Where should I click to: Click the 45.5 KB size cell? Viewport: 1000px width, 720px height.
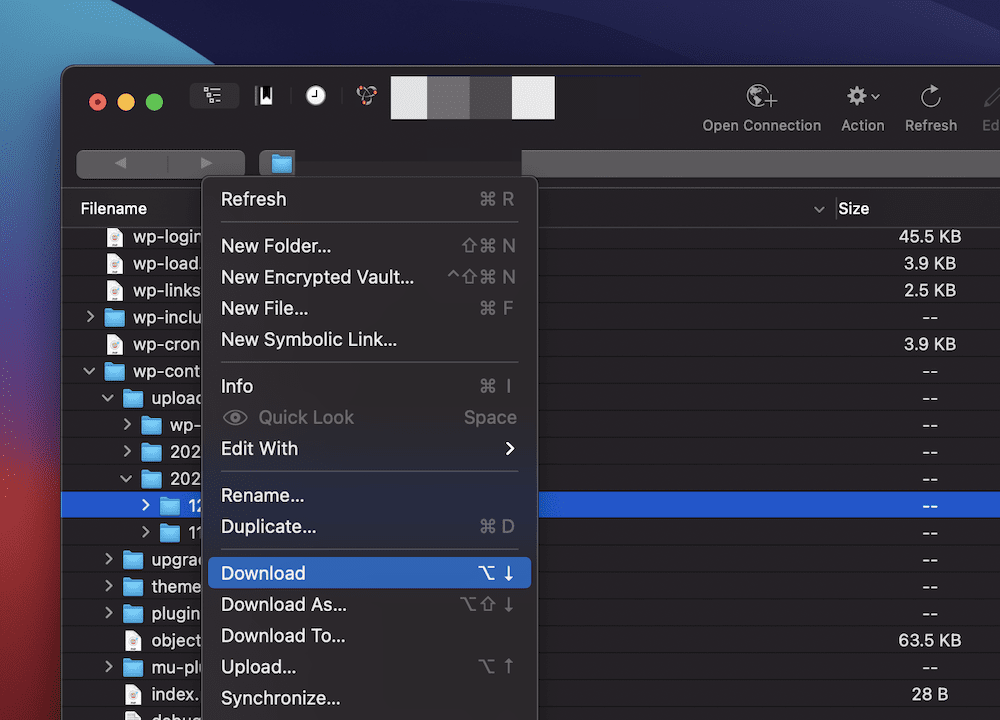(x=929, y=237)
